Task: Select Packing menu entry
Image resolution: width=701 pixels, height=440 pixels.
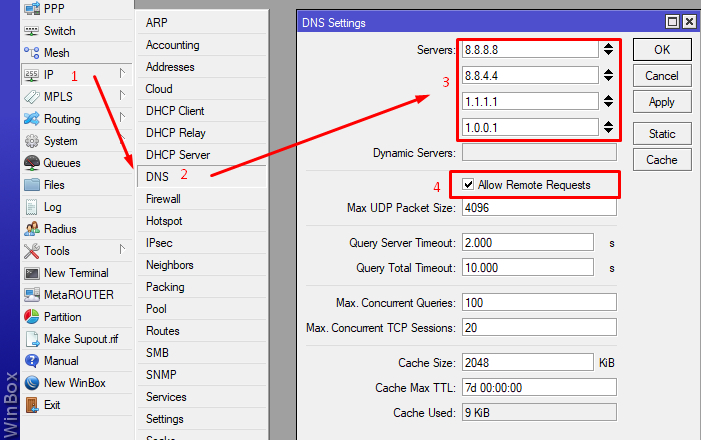Action: tap(202, 287)
